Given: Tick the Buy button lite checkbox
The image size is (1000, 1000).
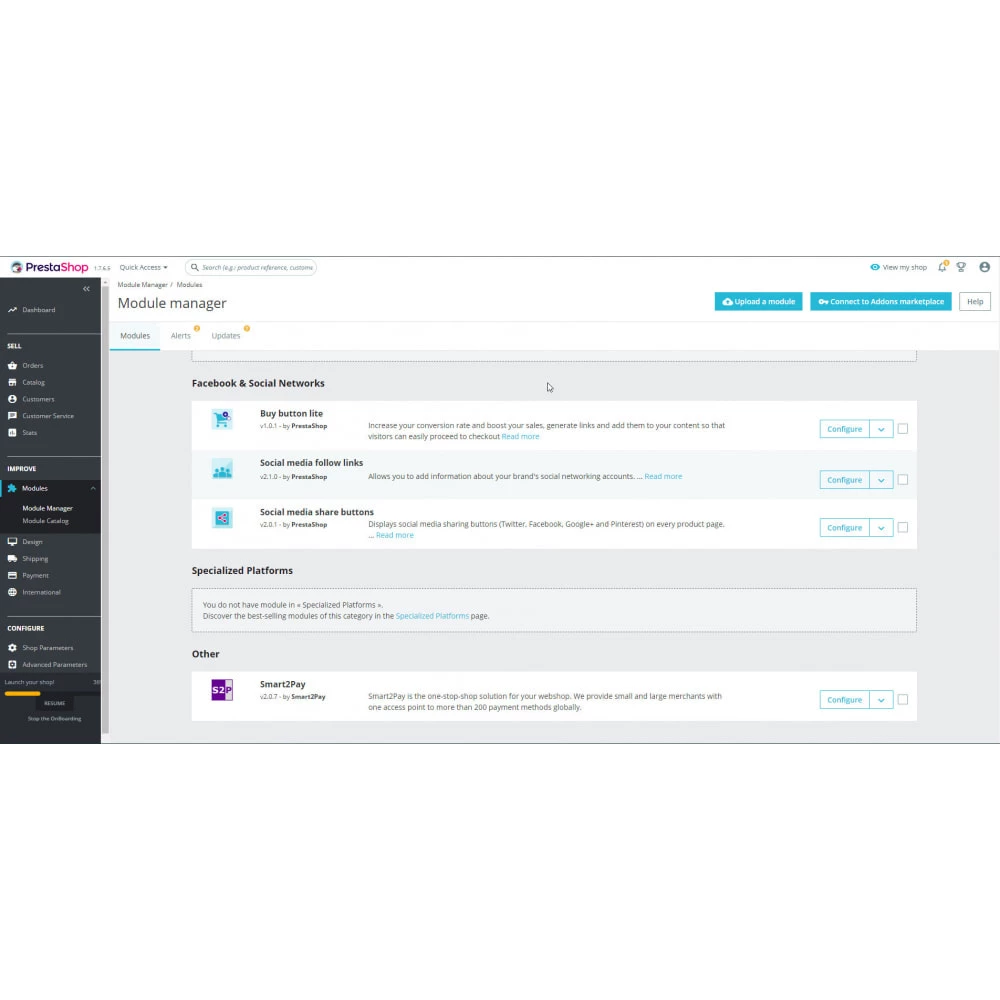Looking at the screenshot, I should (x=902, y=429).
